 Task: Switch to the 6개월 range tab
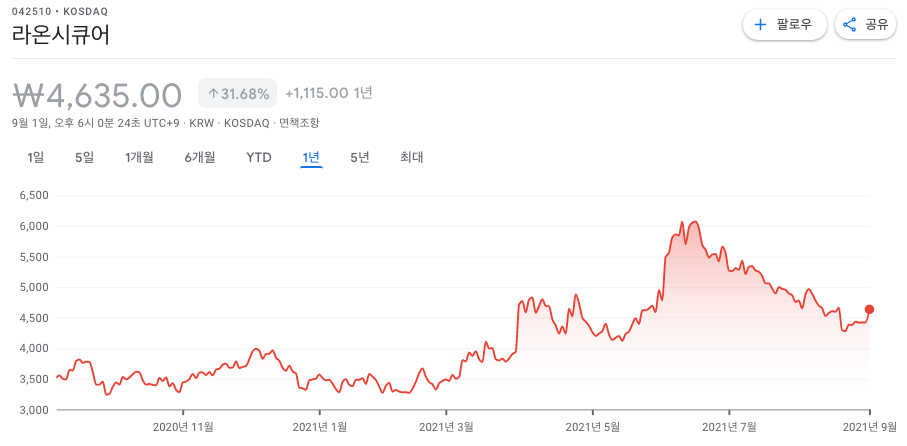click(200, 157)
